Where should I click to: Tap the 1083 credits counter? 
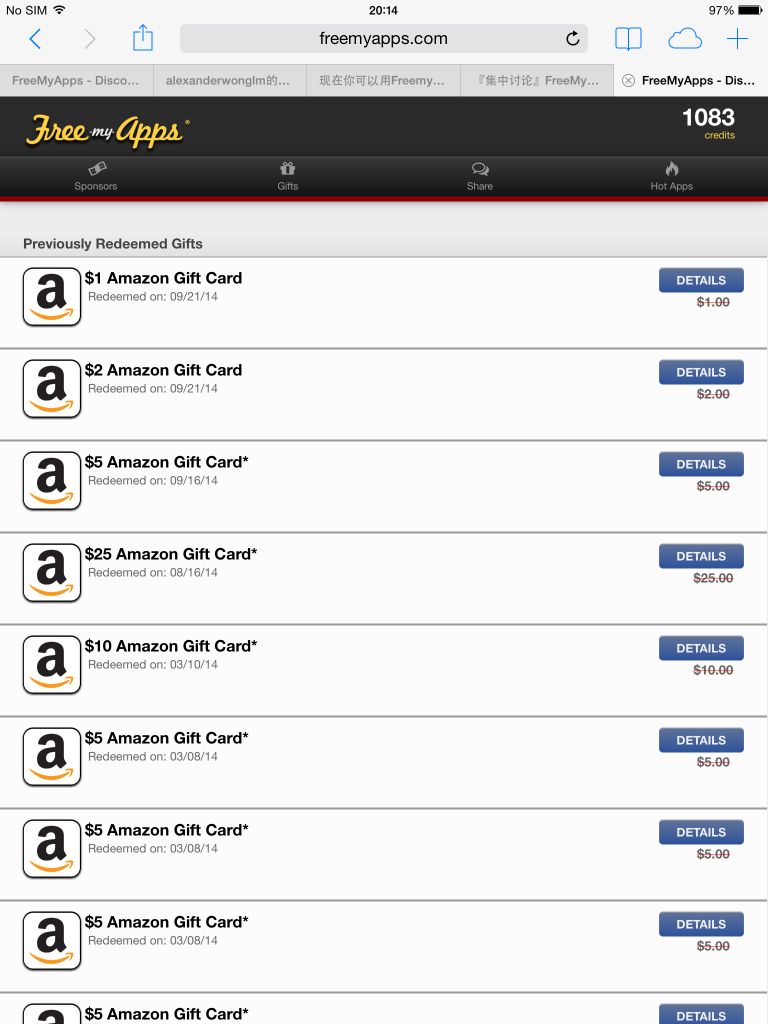[709, 123]
